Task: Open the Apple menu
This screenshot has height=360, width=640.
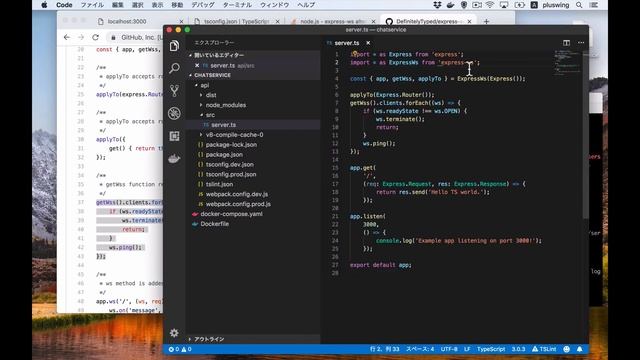Action: [x=44, y=5]
